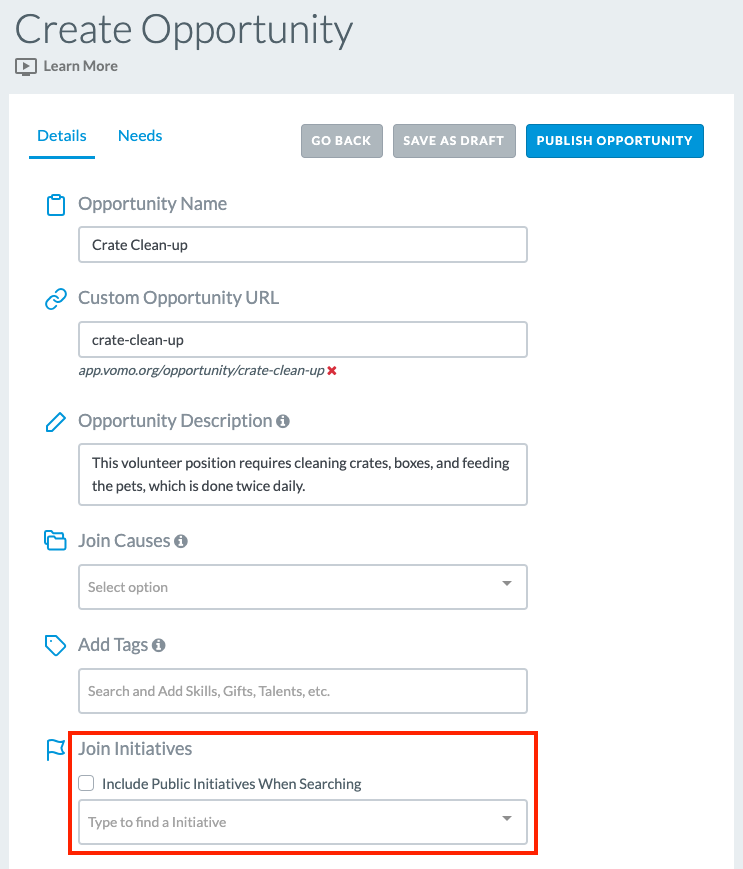The image size is (743, 869).
Task: Click the tag icon beside Add Tags
Action: tap(55, 645)
